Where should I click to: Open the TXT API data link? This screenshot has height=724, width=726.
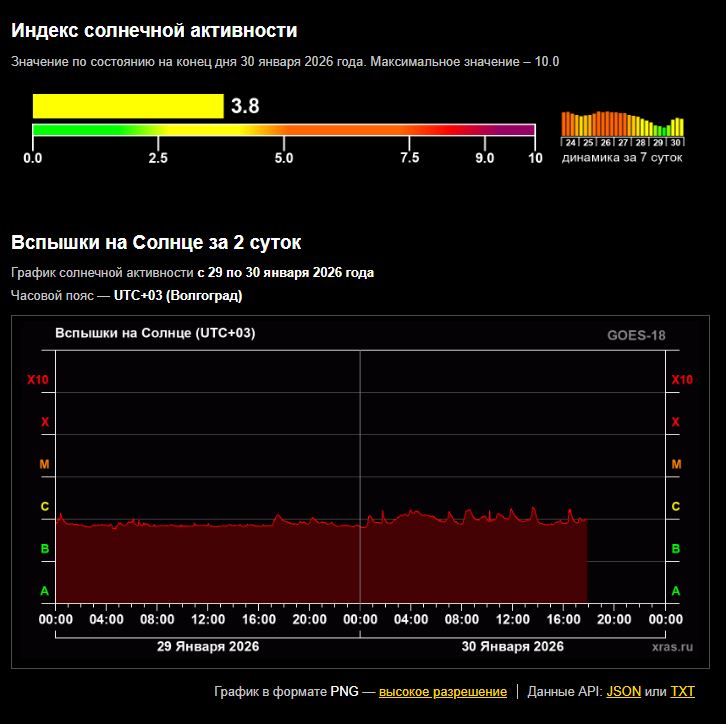coord(682,692)
